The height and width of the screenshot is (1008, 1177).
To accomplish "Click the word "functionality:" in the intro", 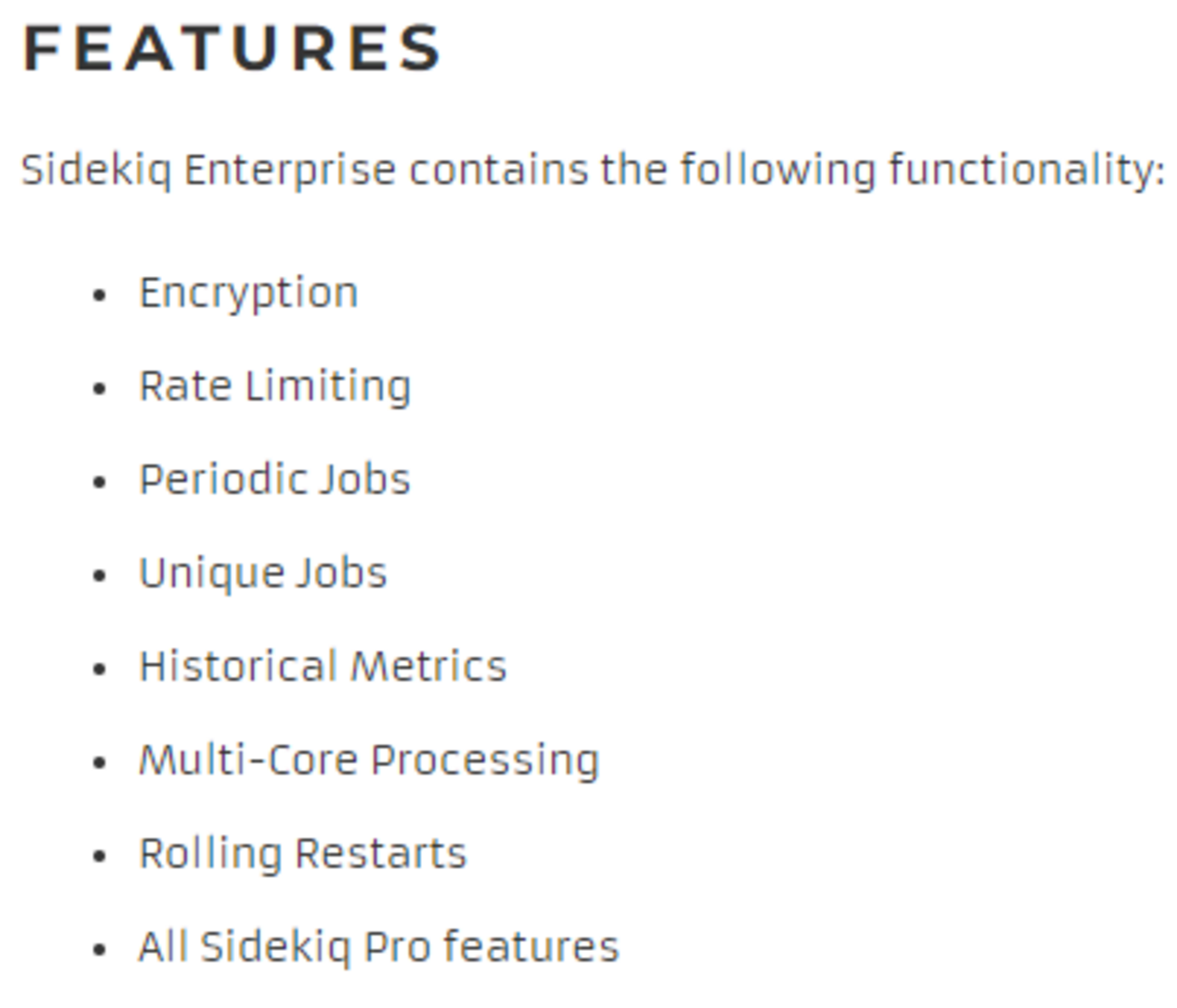I will click(1027, 170).
